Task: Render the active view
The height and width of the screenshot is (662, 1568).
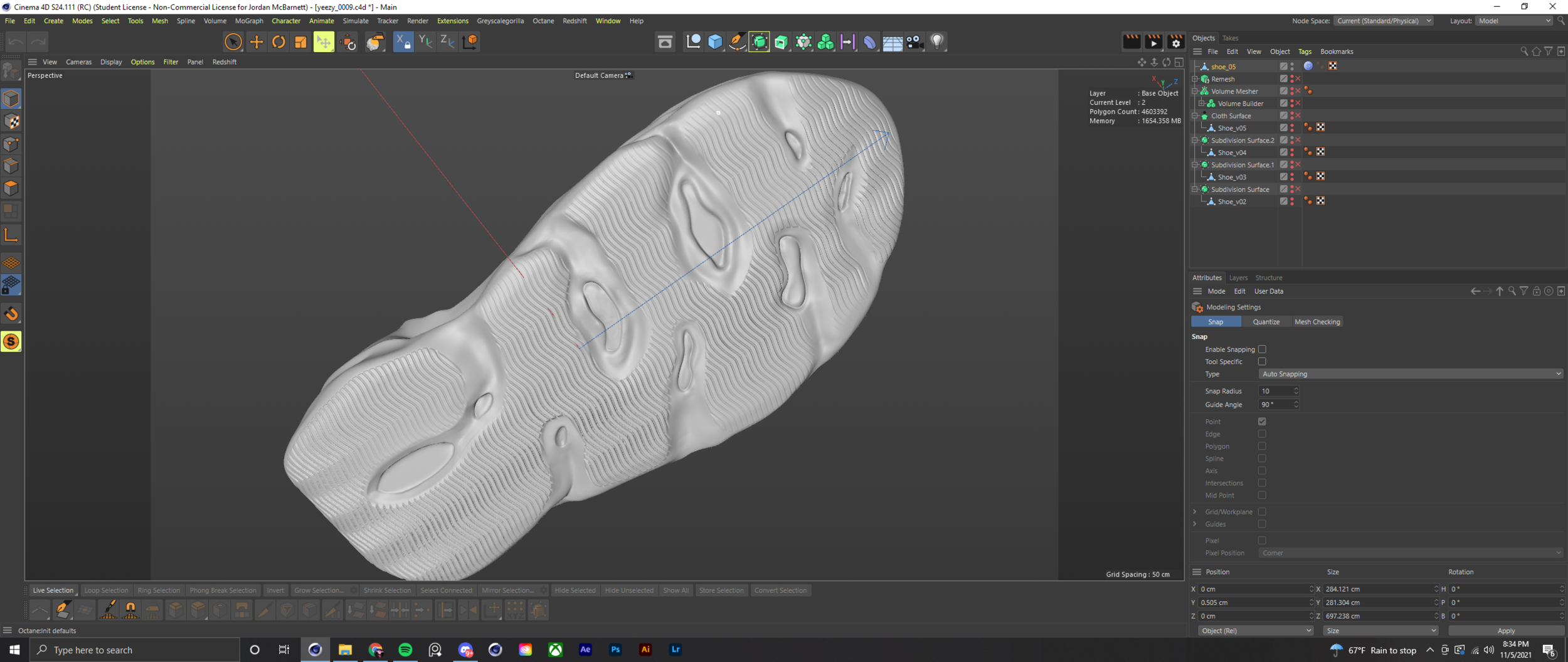Action: click(x=1131, y=42)
